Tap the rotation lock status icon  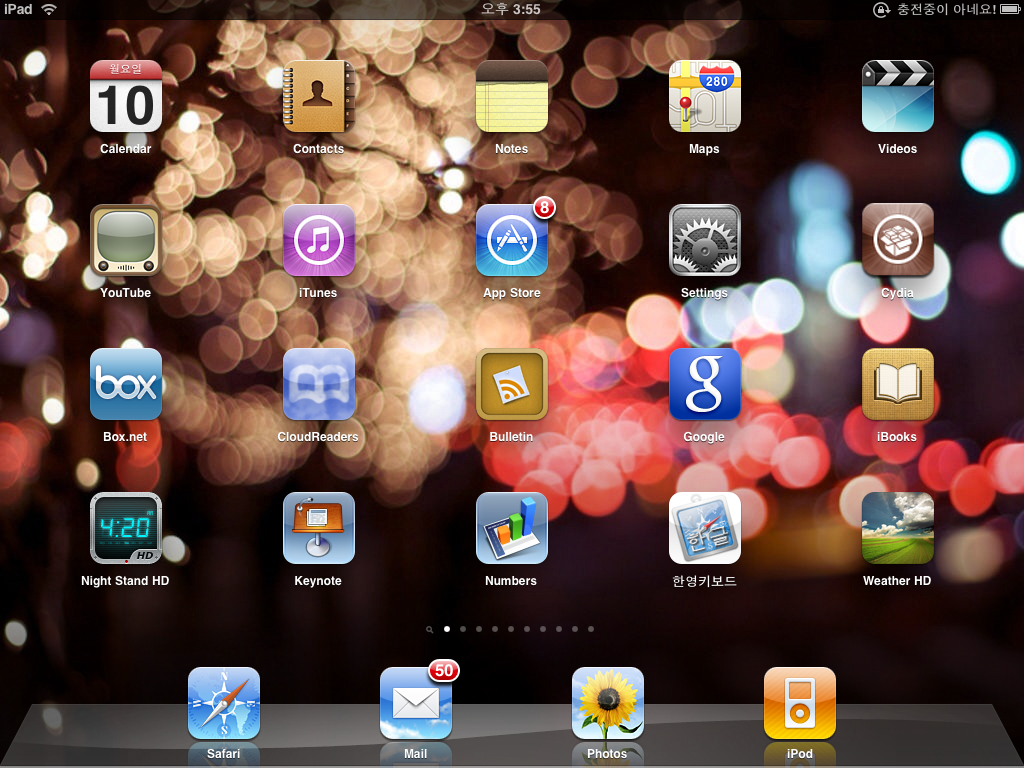(x=882, y=9)
